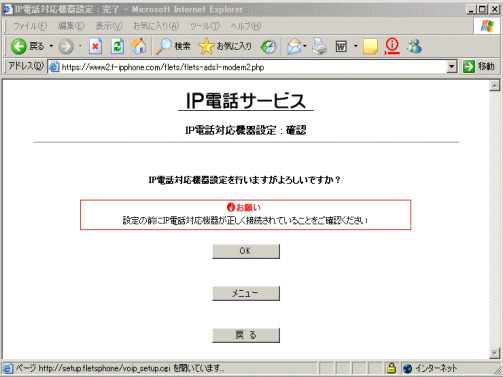Click the Messenger people icon
The height and width of the screenshot is (377, 503).
pos(414,46)
